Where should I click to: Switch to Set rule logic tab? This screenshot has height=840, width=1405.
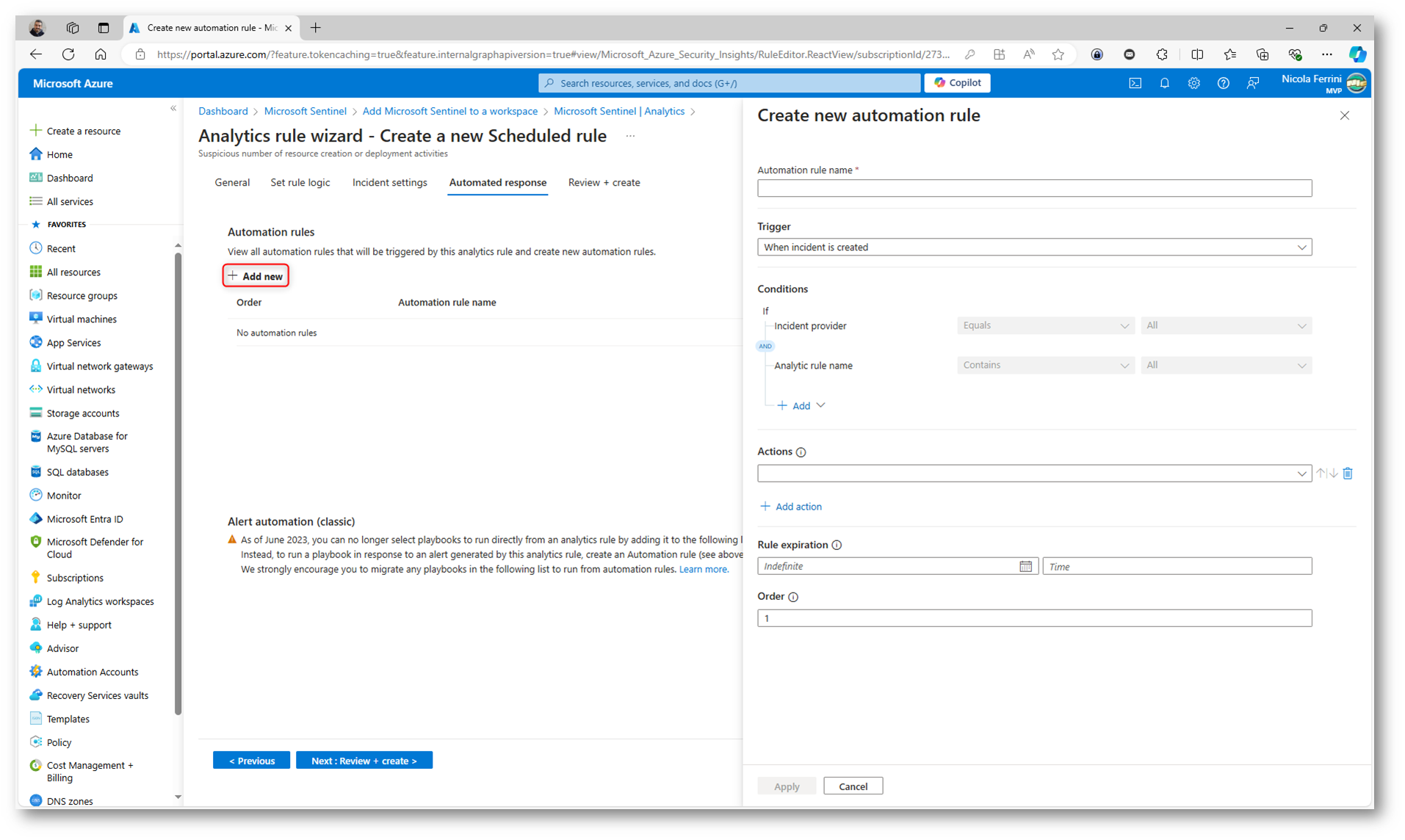(x=300, y=182)
